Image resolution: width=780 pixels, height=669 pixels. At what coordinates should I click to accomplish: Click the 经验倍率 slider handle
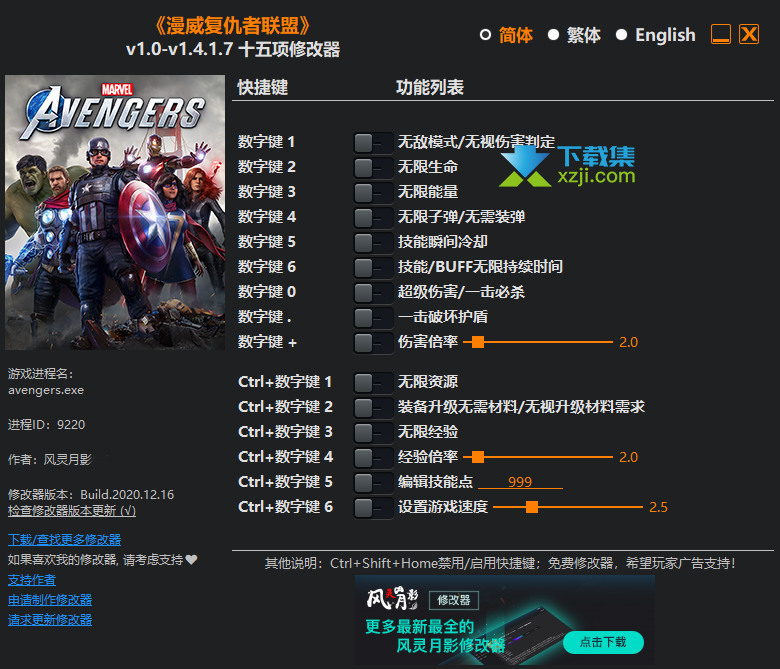[478, 457]
